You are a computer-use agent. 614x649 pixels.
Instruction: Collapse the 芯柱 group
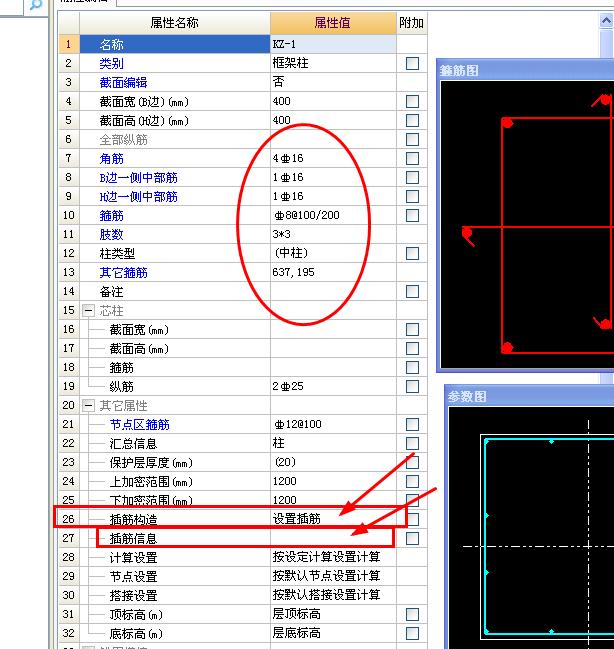[x=88, y=310]
